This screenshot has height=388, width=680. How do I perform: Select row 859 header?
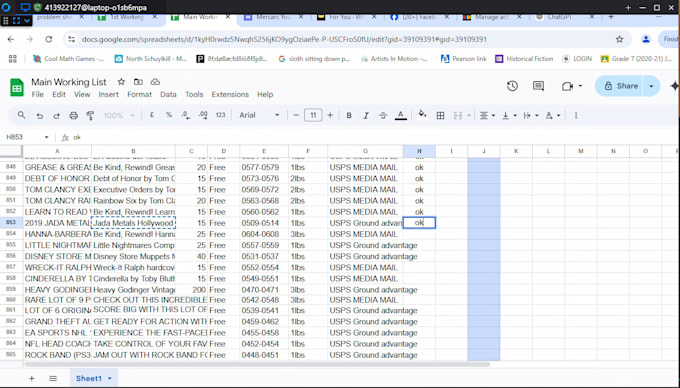coord(11,290)
